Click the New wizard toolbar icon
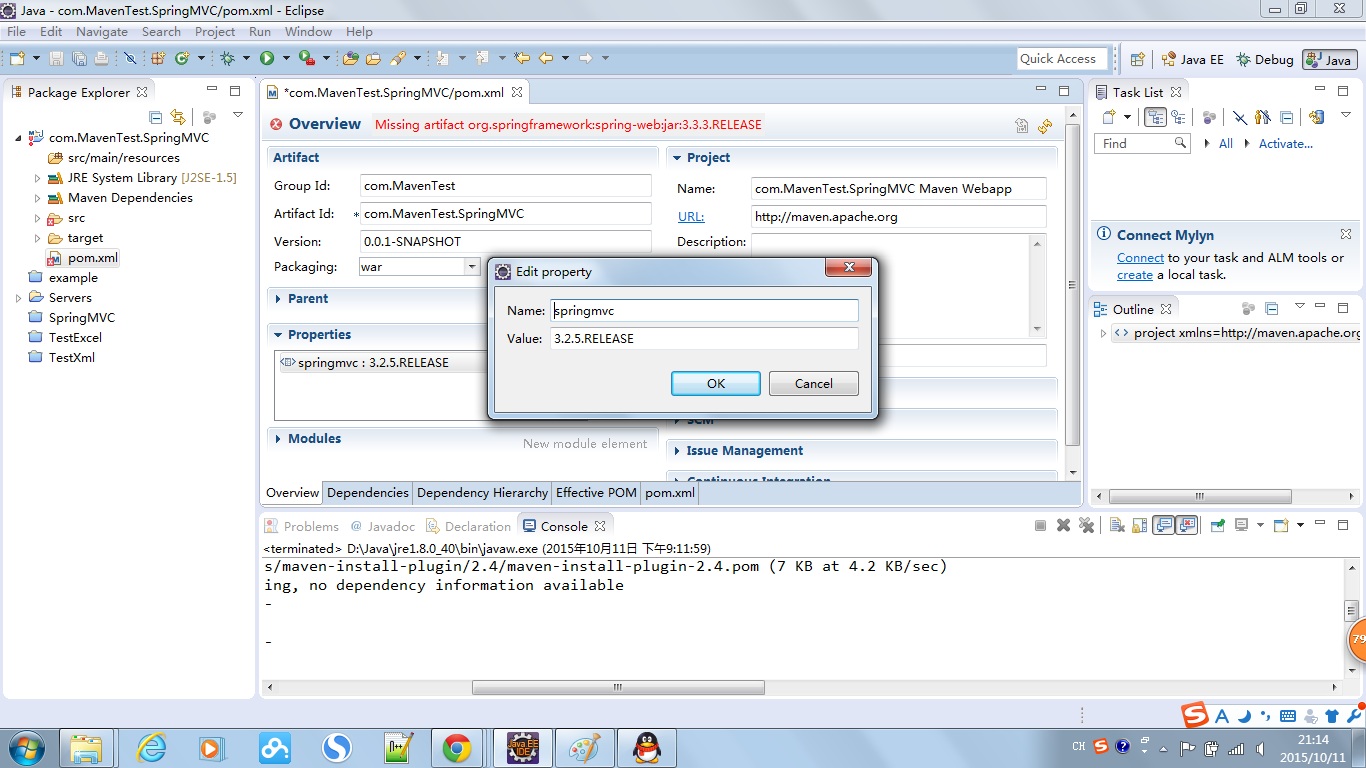1366x768 pixels. pyautogui.click(x=17, y=59)
